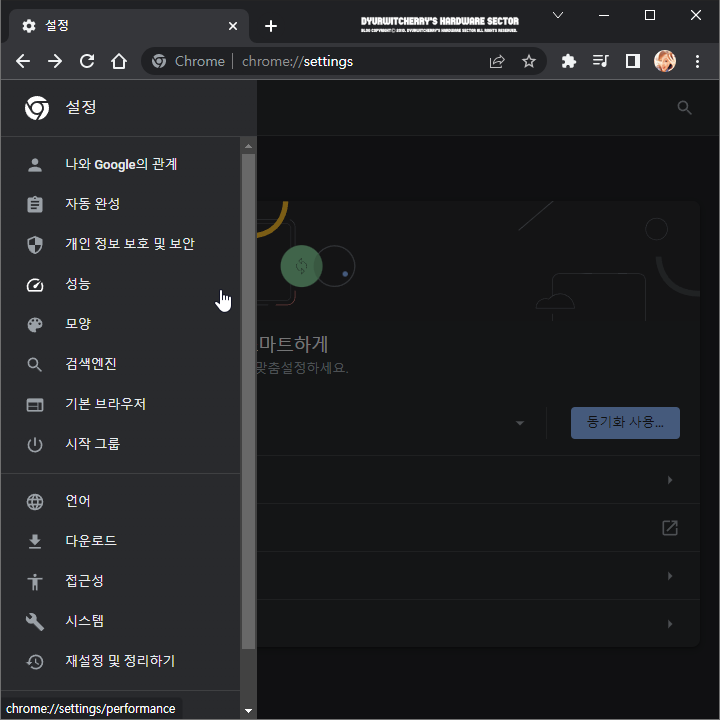Click the magnifier icon beside 검색엔진
This screenshot has width=720, height=720.
tap(34, 365)
